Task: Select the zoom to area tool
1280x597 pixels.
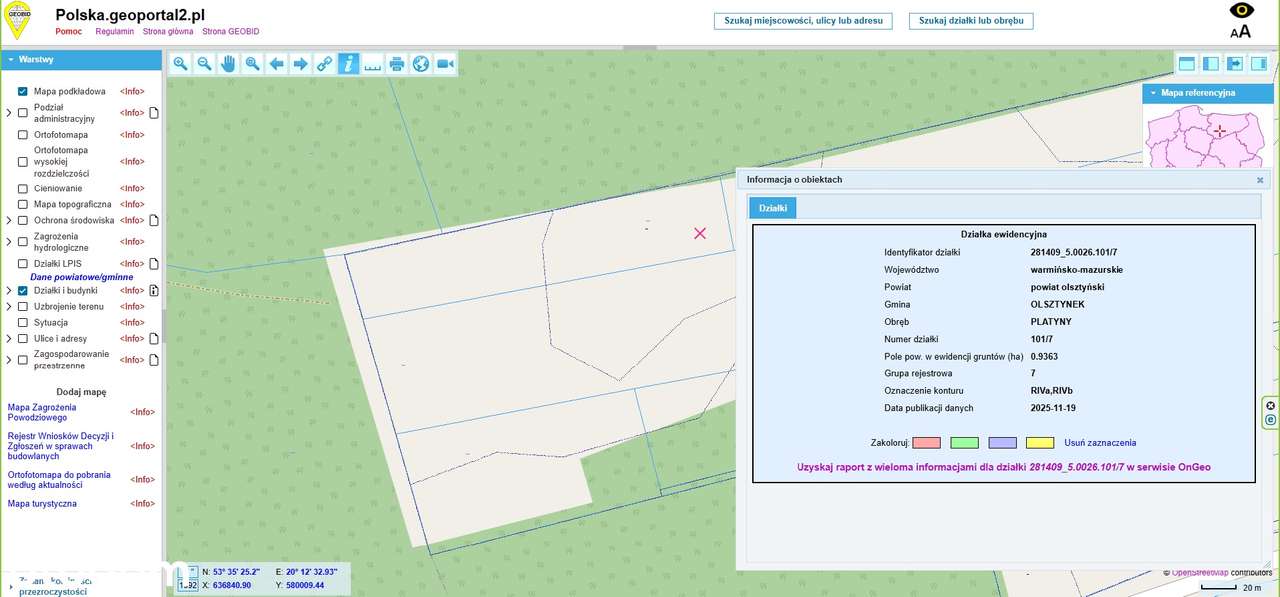Action: 252,64
